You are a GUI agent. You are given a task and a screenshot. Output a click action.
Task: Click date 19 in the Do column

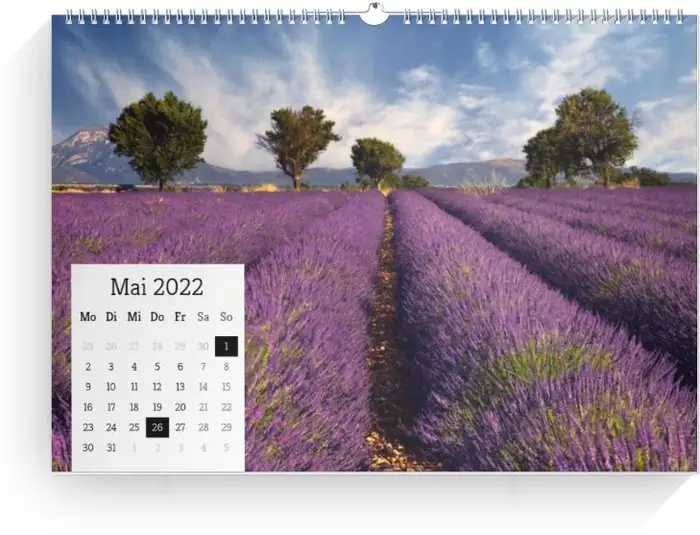(x=157, y=407)
